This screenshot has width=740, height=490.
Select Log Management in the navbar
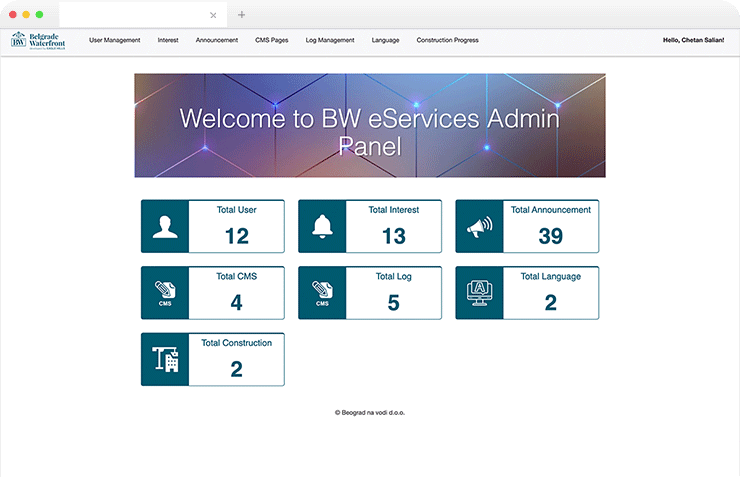tap(330, 40)
